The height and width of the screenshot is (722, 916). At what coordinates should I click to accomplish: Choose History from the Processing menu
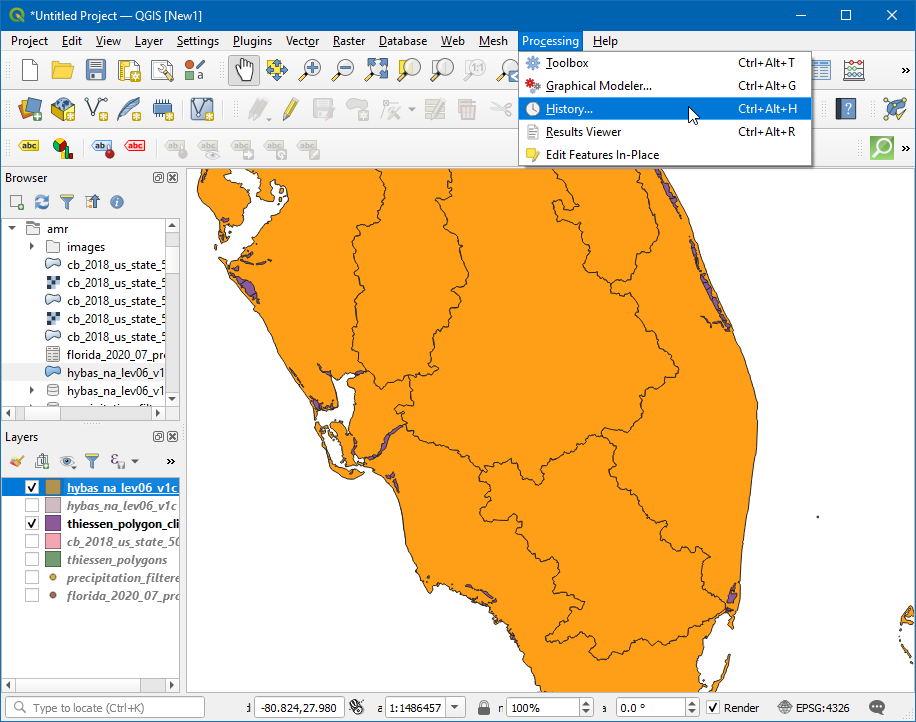coord(569,109)
